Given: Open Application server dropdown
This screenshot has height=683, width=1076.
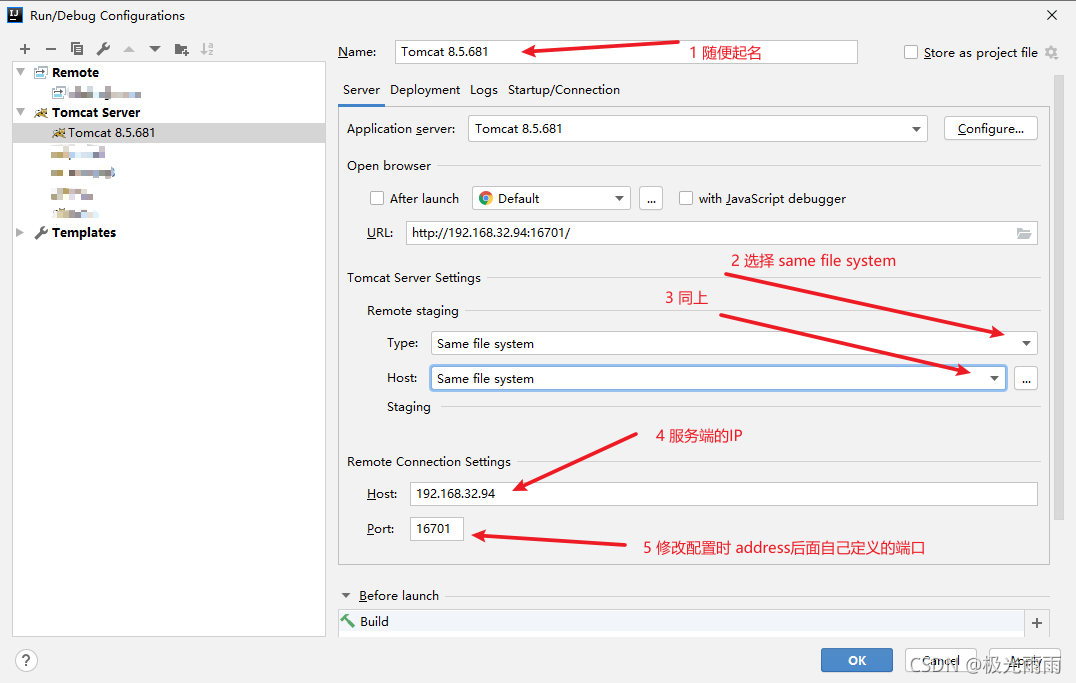Looking at the screenshot, I should click(915, 129).
